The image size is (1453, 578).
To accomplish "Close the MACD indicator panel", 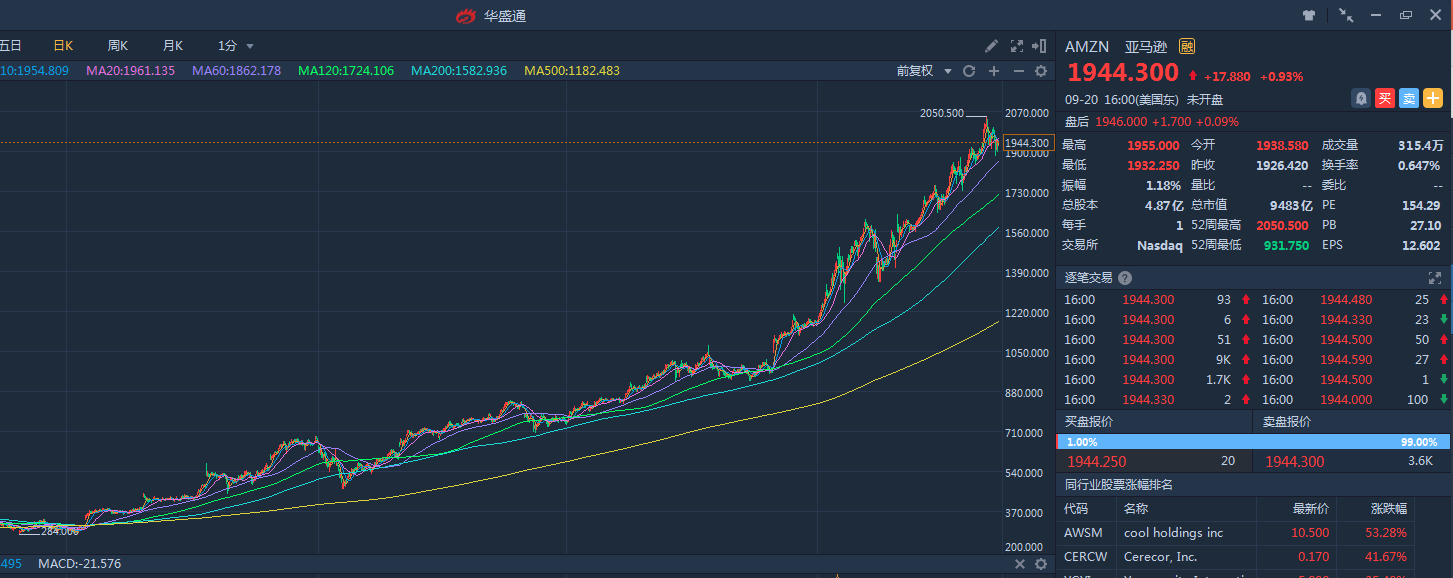I will [x=1020, y=564].
